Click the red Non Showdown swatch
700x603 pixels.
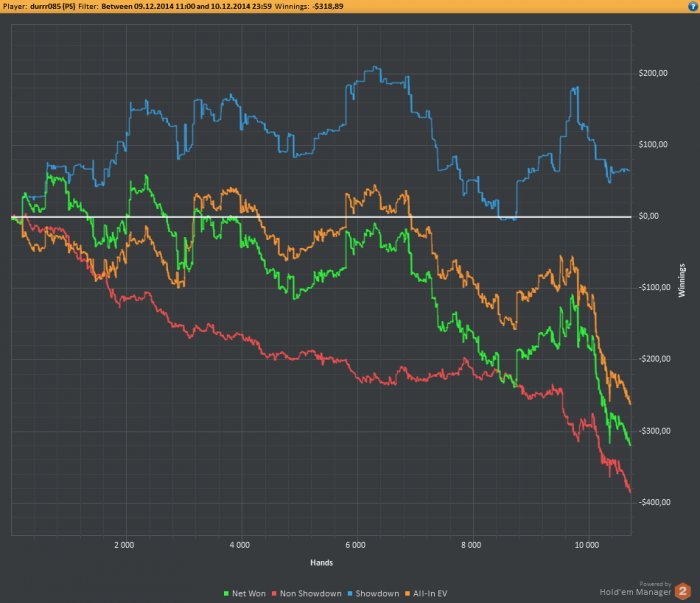pyautogui.click(x=275, y=594)
